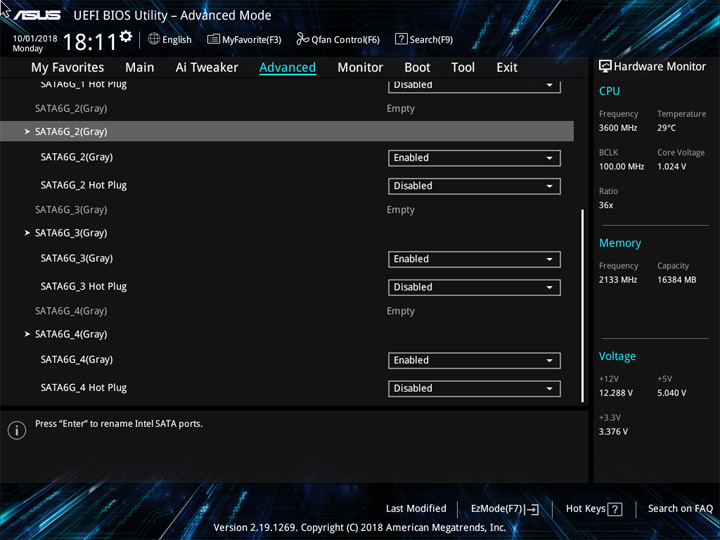Open the Ai Tweaker tab
720x540 pixels.
coord(207,68)
